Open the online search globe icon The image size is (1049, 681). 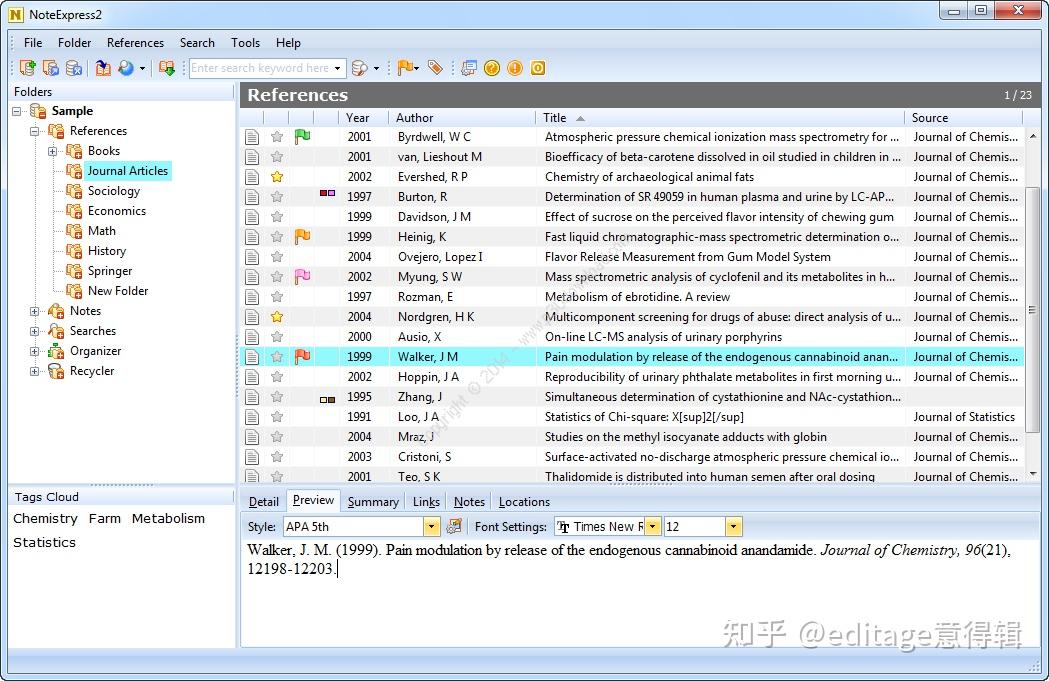[127, 67]
